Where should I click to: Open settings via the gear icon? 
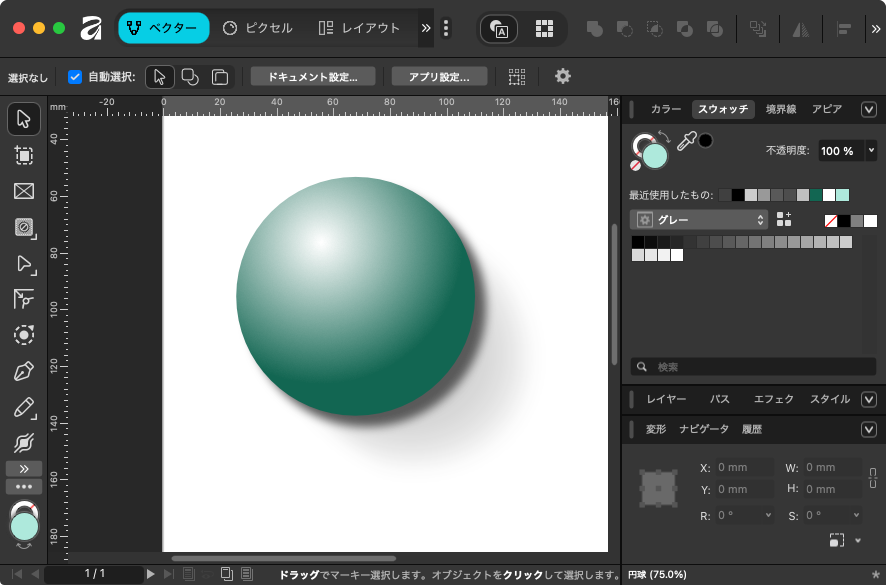pos(563,76)
